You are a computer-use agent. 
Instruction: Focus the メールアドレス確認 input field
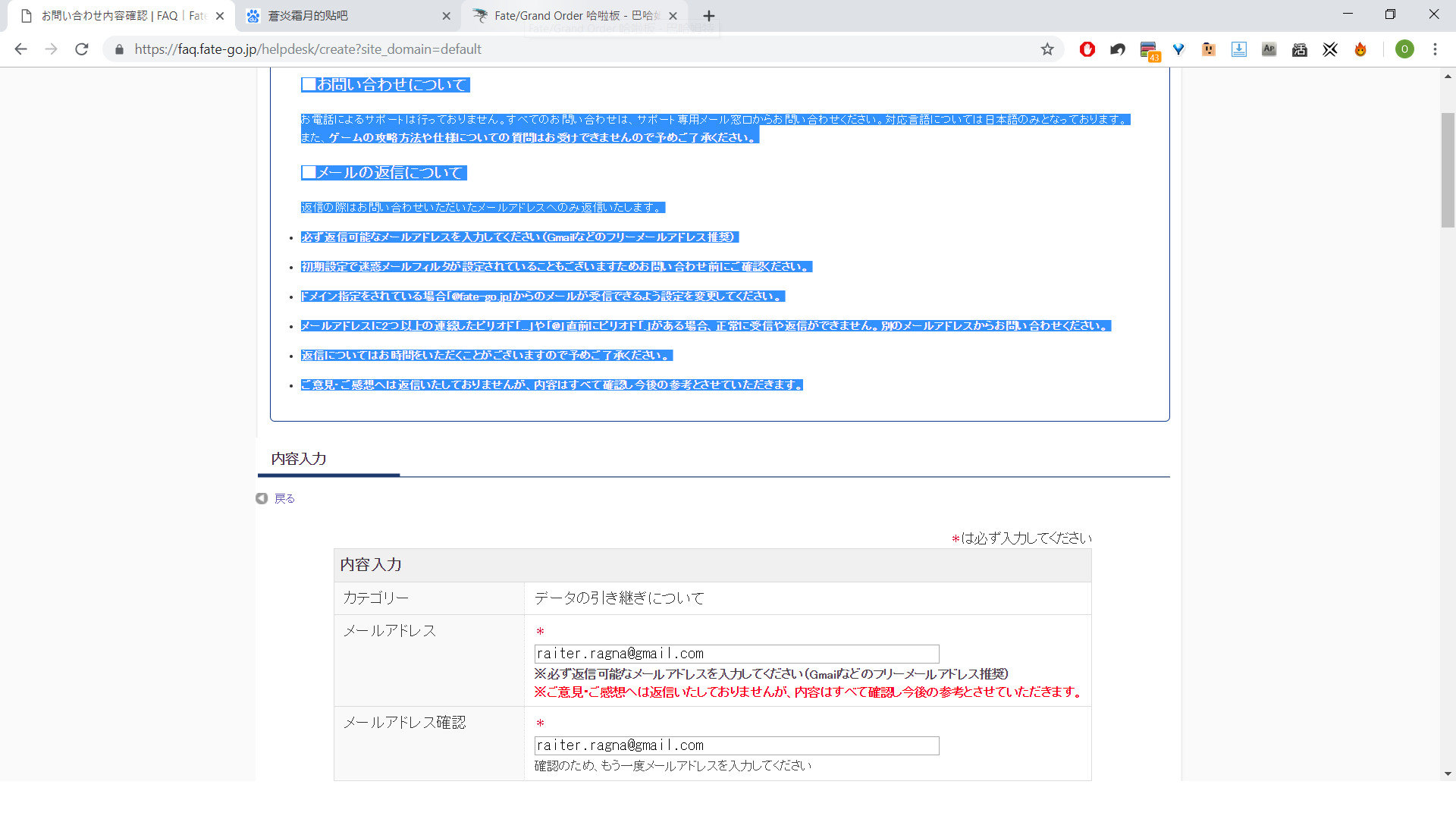736,745
